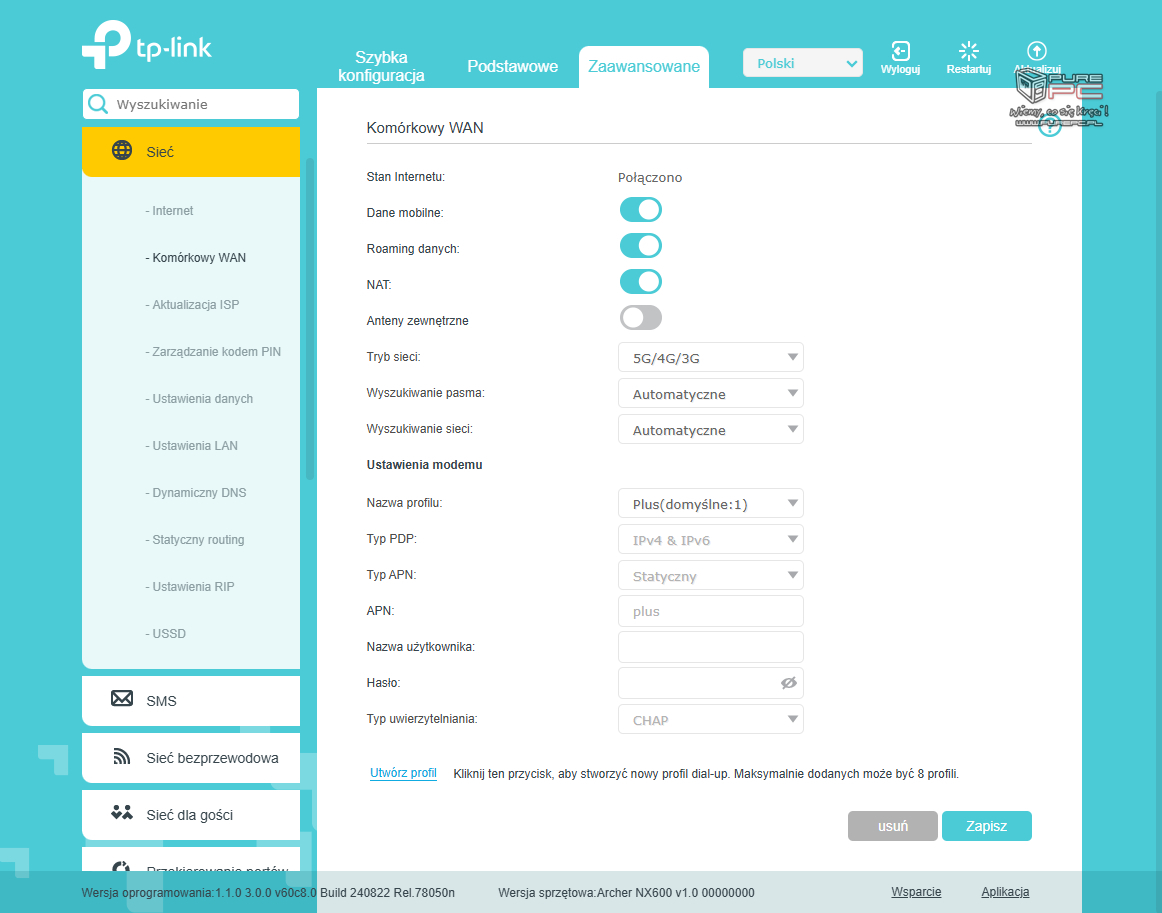Expand the Nazwa profilu dropdown
Image resolution: width=1162 pixels, height=913 pixels.
tap(710, 503)
